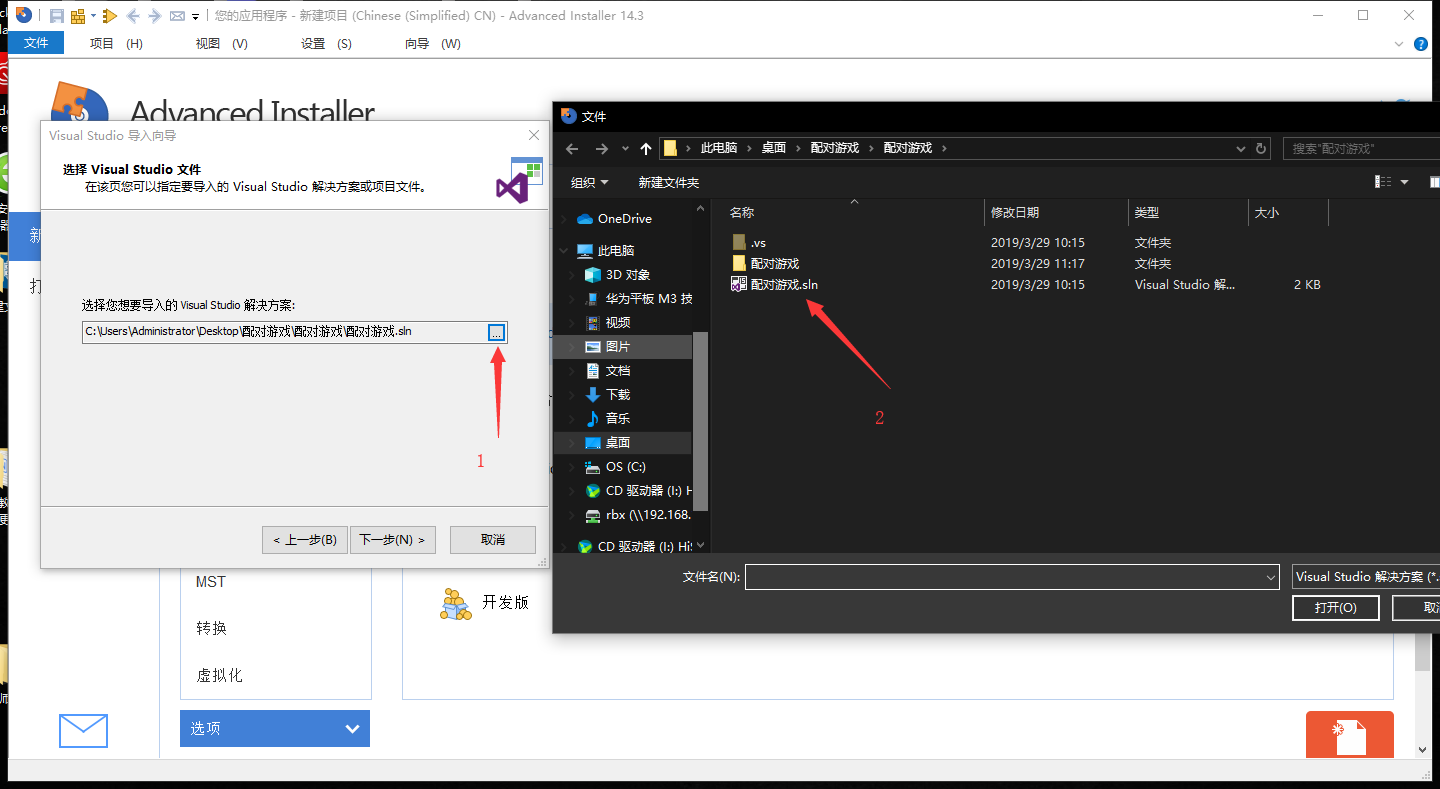Collapse the 此电脑 tree node

point(564,250)
